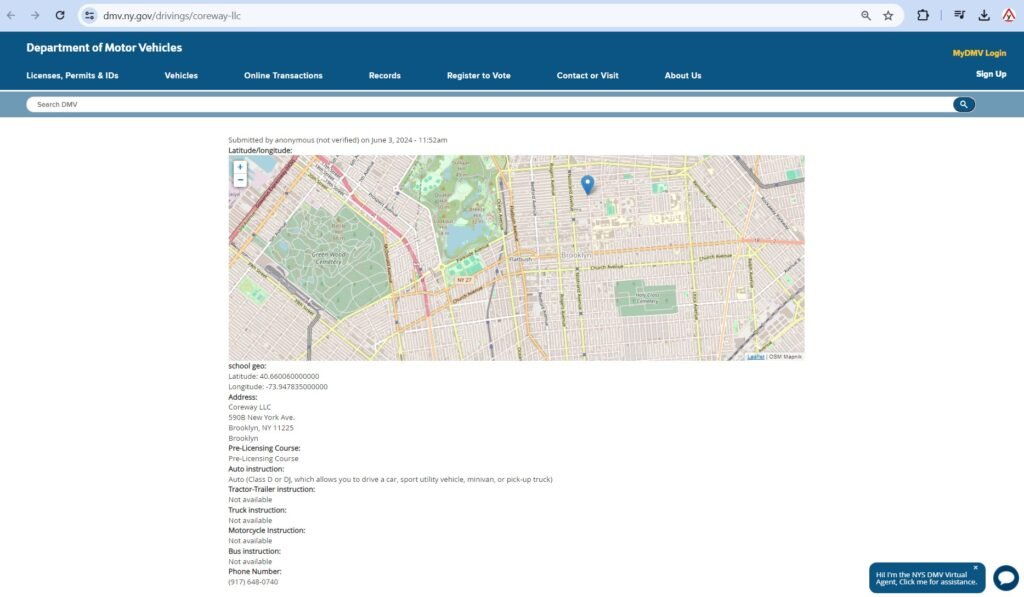The image size is (1024, 597).
Task: Open the media controls icon
Action: 959,16
